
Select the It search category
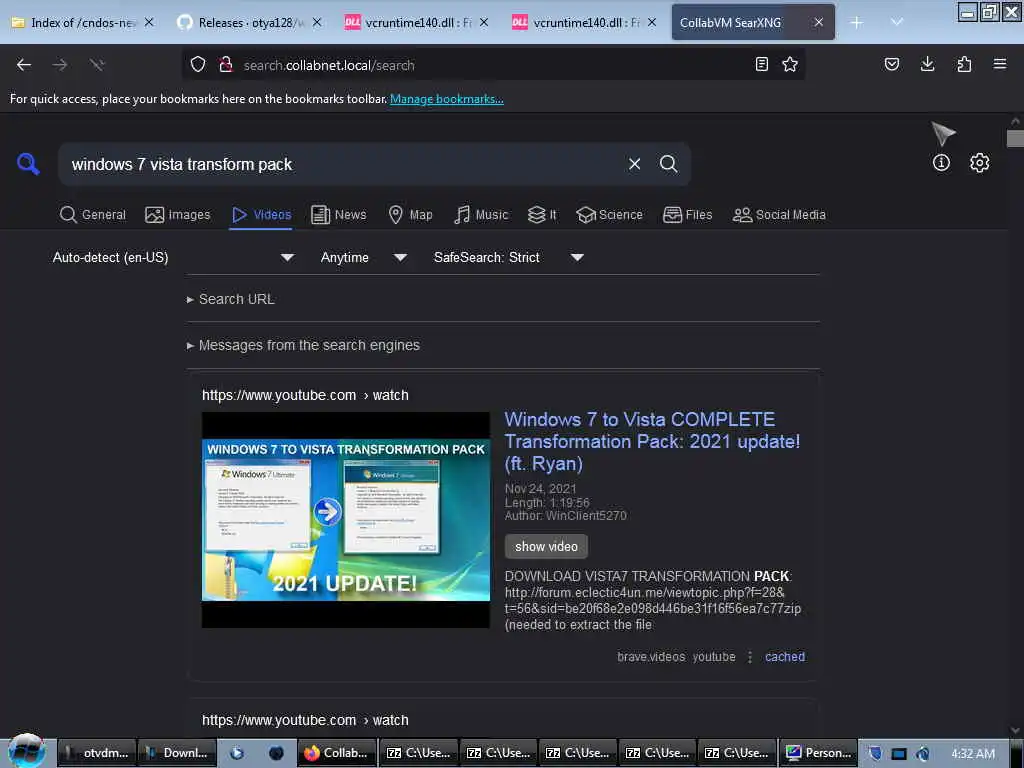coord(542,215)
